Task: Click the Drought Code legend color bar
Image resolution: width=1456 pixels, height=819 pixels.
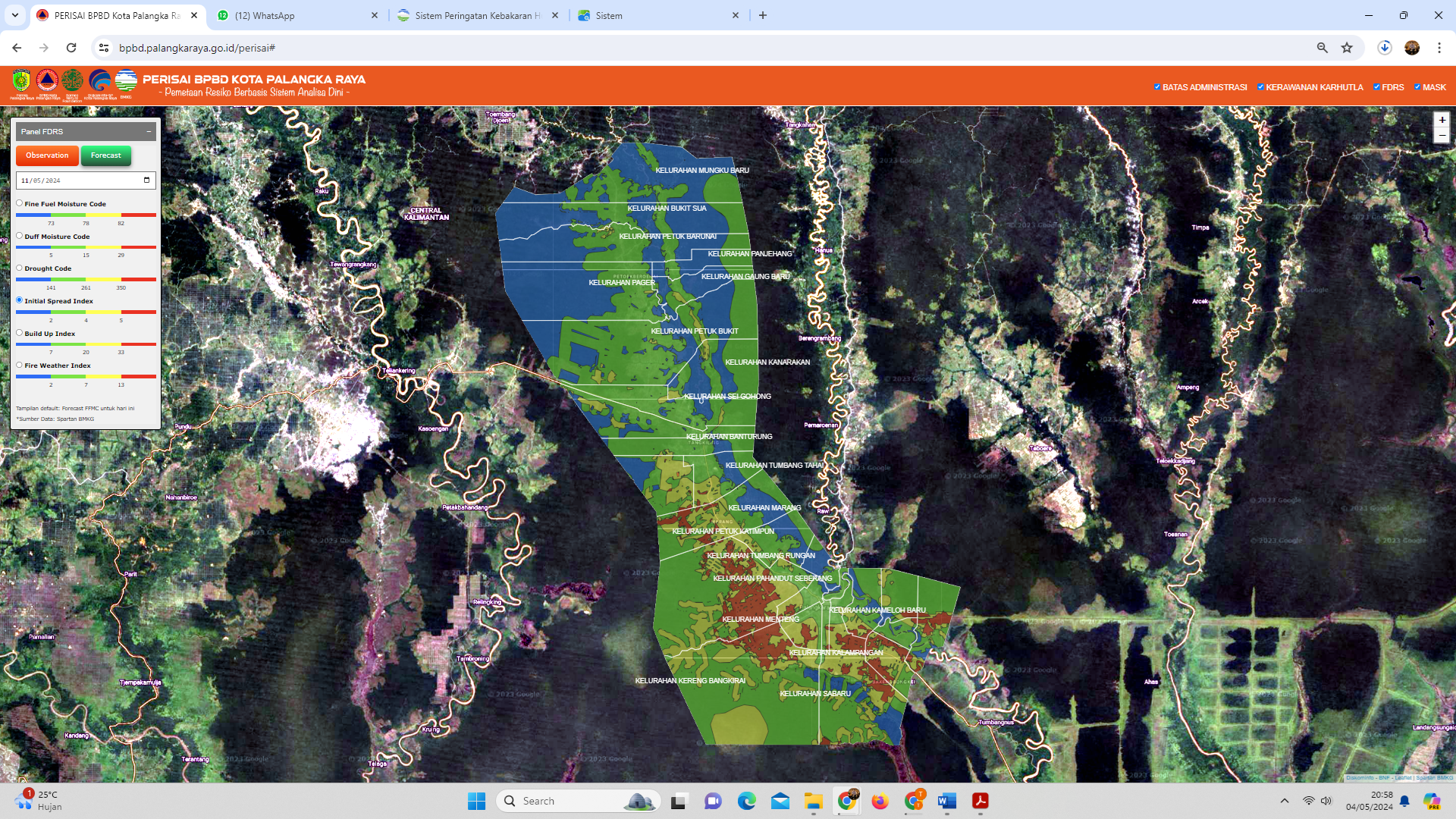Action: pos(86,280)
